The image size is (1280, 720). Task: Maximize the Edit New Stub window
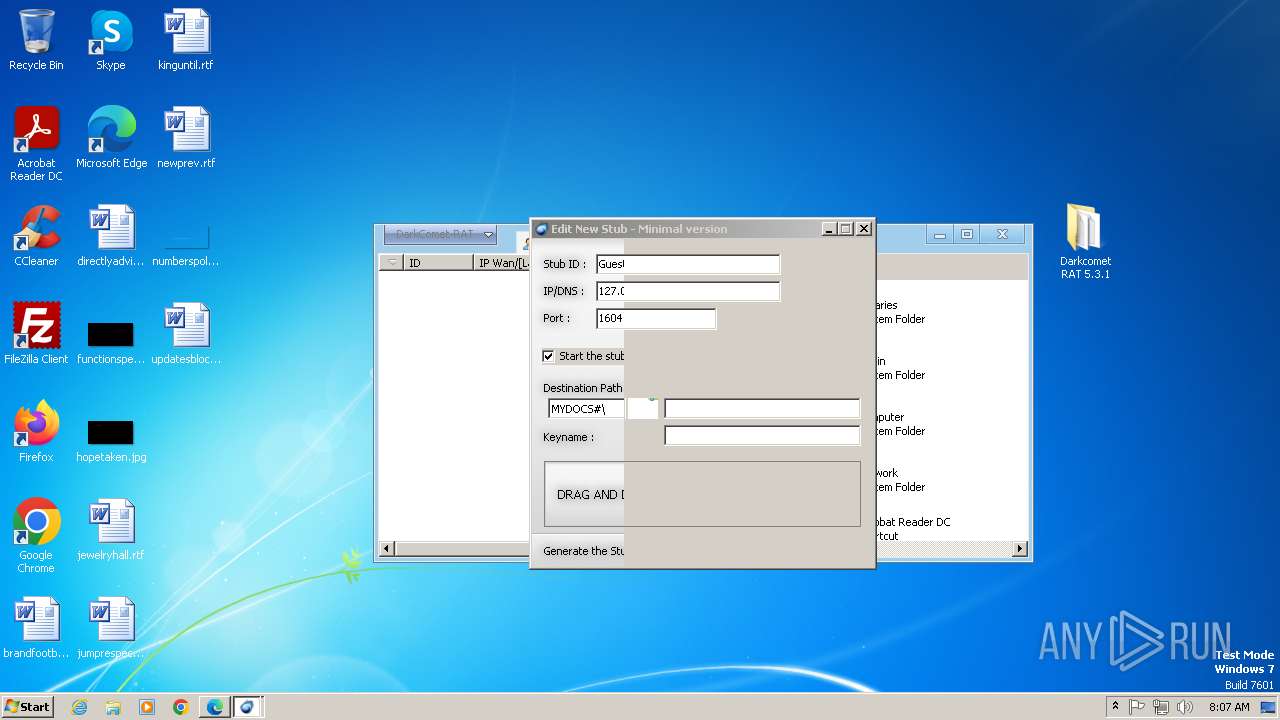[846, 229]
